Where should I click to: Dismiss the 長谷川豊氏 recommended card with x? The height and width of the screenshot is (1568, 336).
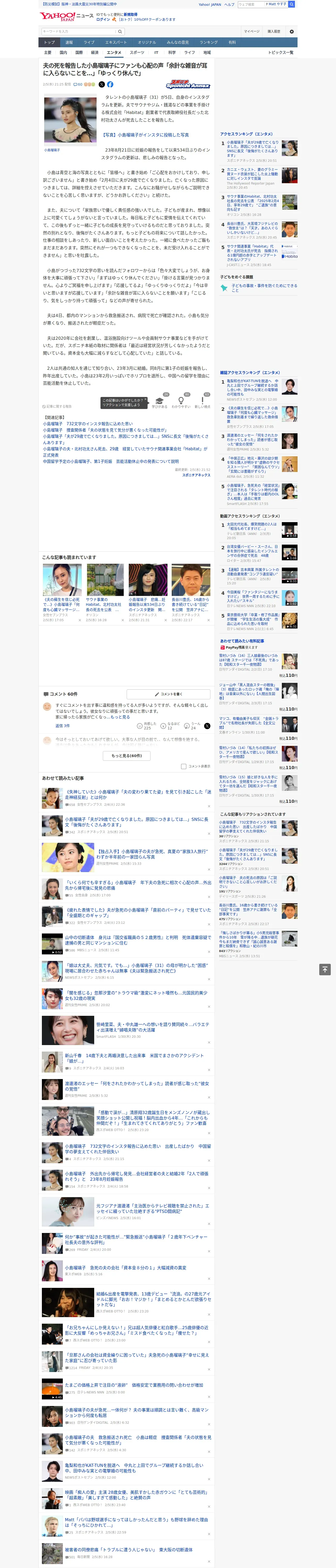[x=208, y=620]
